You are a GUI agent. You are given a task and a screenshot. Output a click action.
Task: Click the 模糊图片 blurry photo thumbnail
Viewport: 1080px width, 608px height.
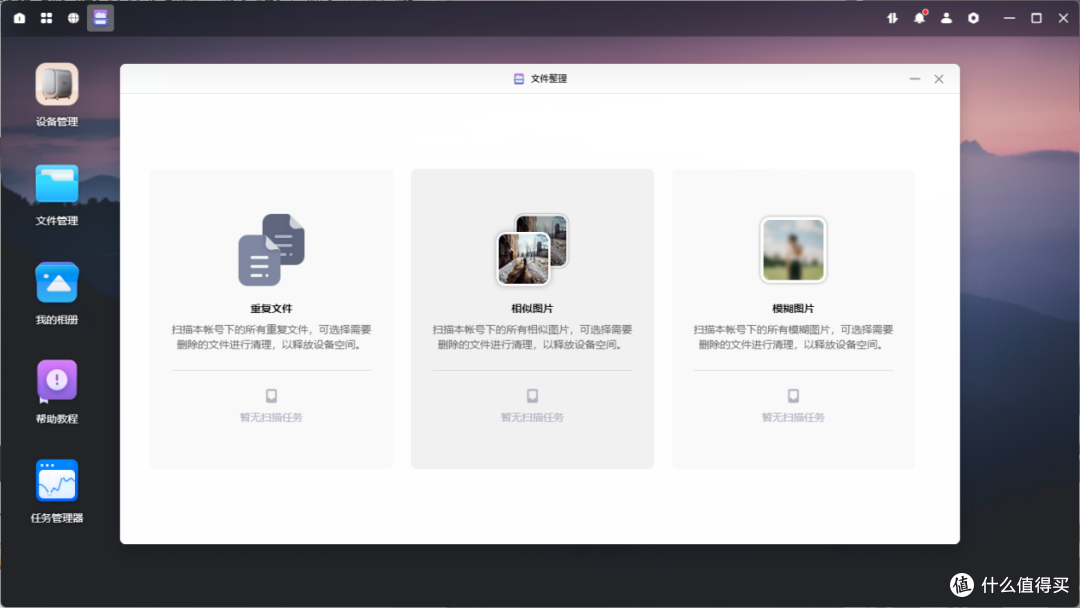pyautogui.click(x=793, y=250)
